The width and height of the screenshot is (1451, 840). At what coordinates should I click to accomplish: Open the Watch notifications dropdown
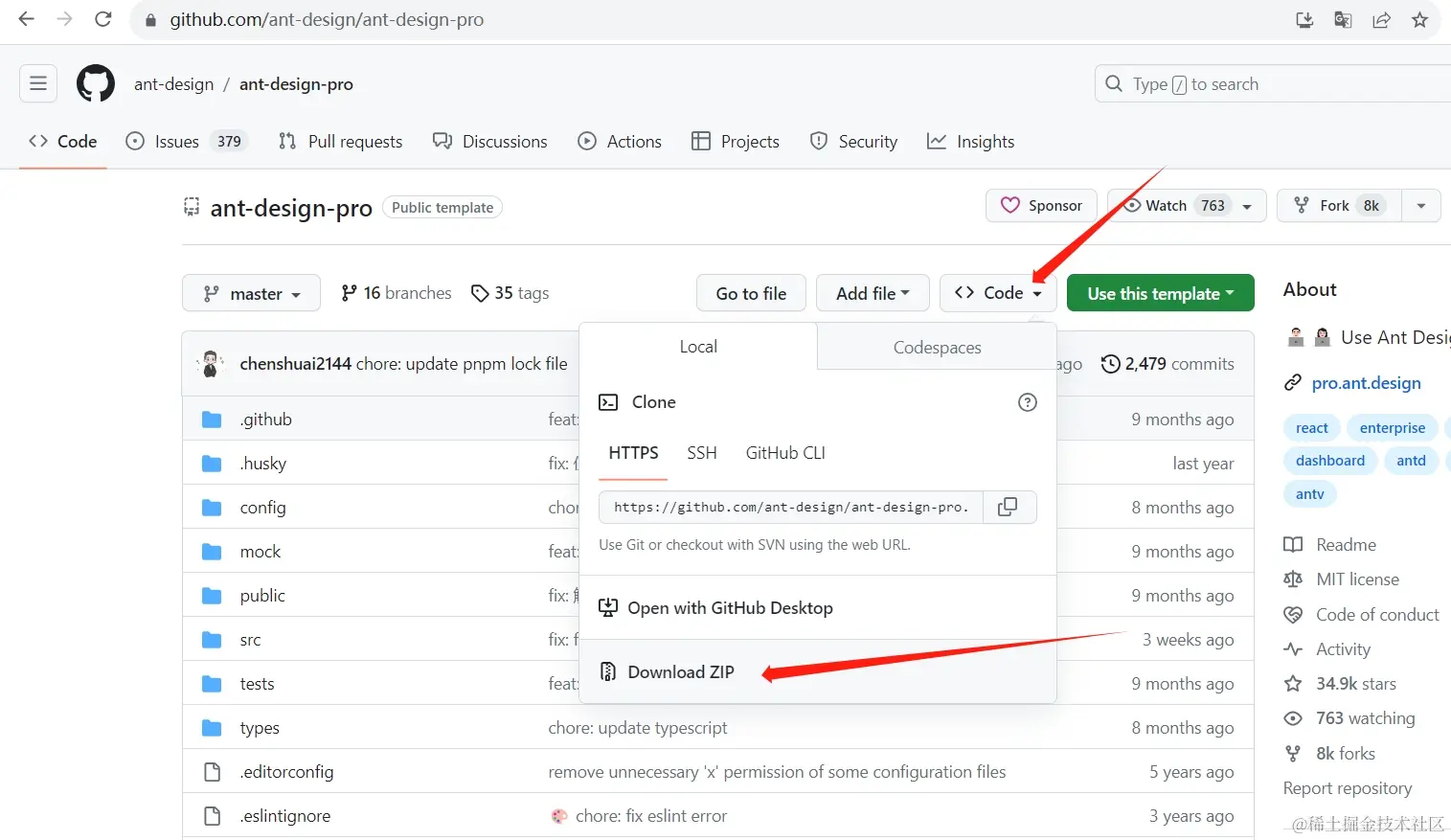coord(1187,205)
